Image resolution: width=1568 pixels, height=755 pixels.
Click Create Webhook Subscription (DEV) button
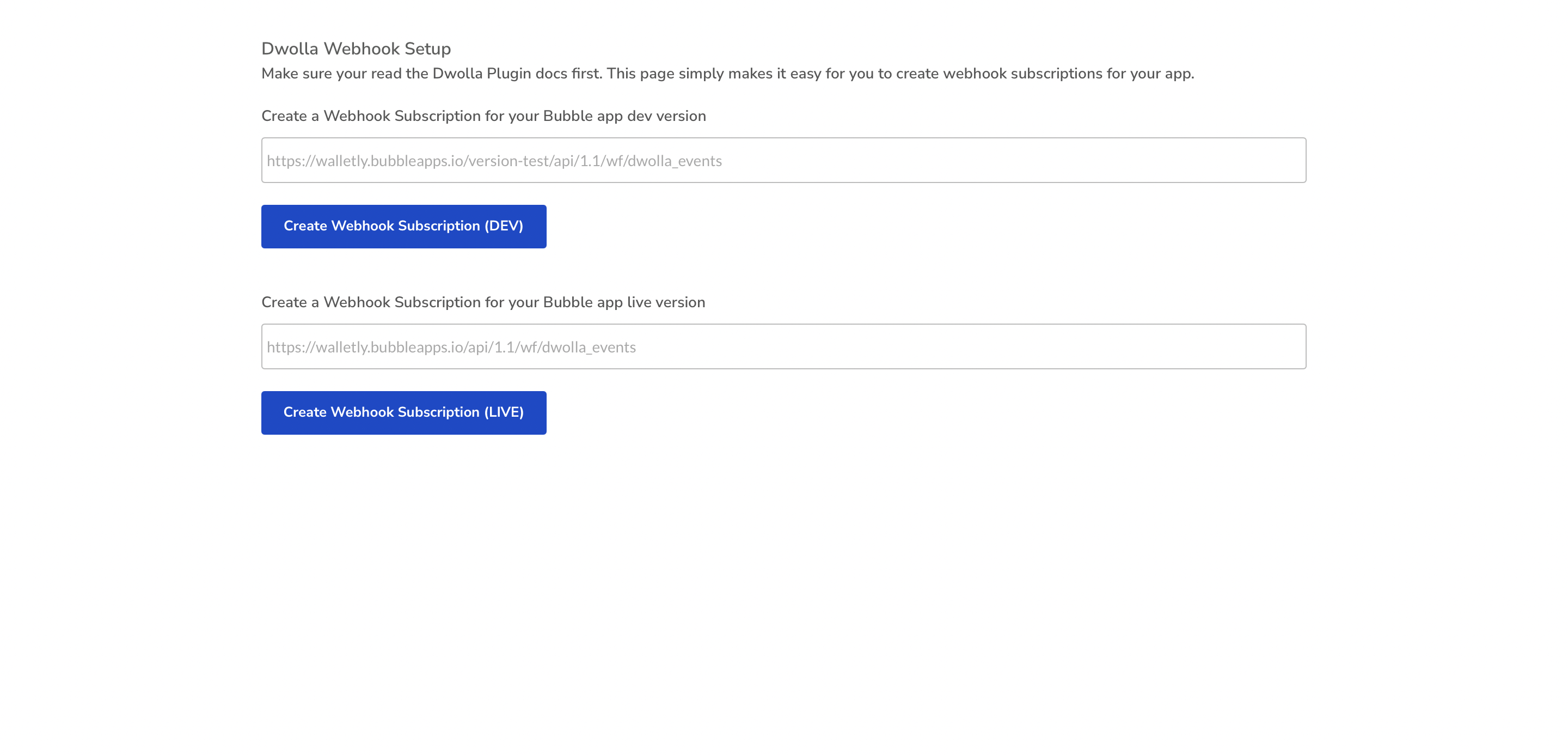click(x=403, y=227)
